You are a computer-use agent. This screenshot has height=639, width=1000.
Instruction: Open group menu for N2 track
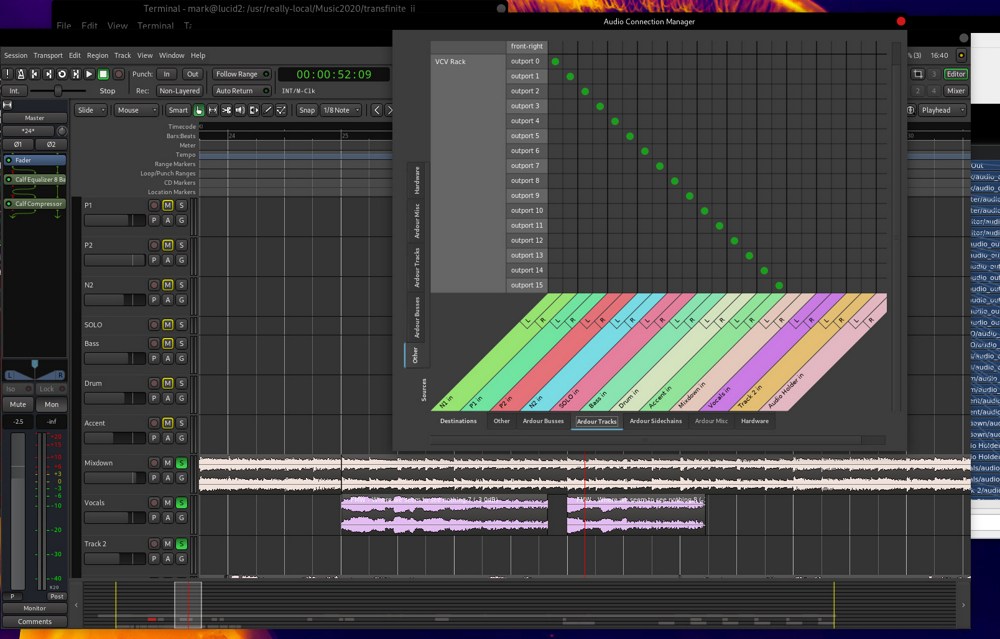(181, 300)
